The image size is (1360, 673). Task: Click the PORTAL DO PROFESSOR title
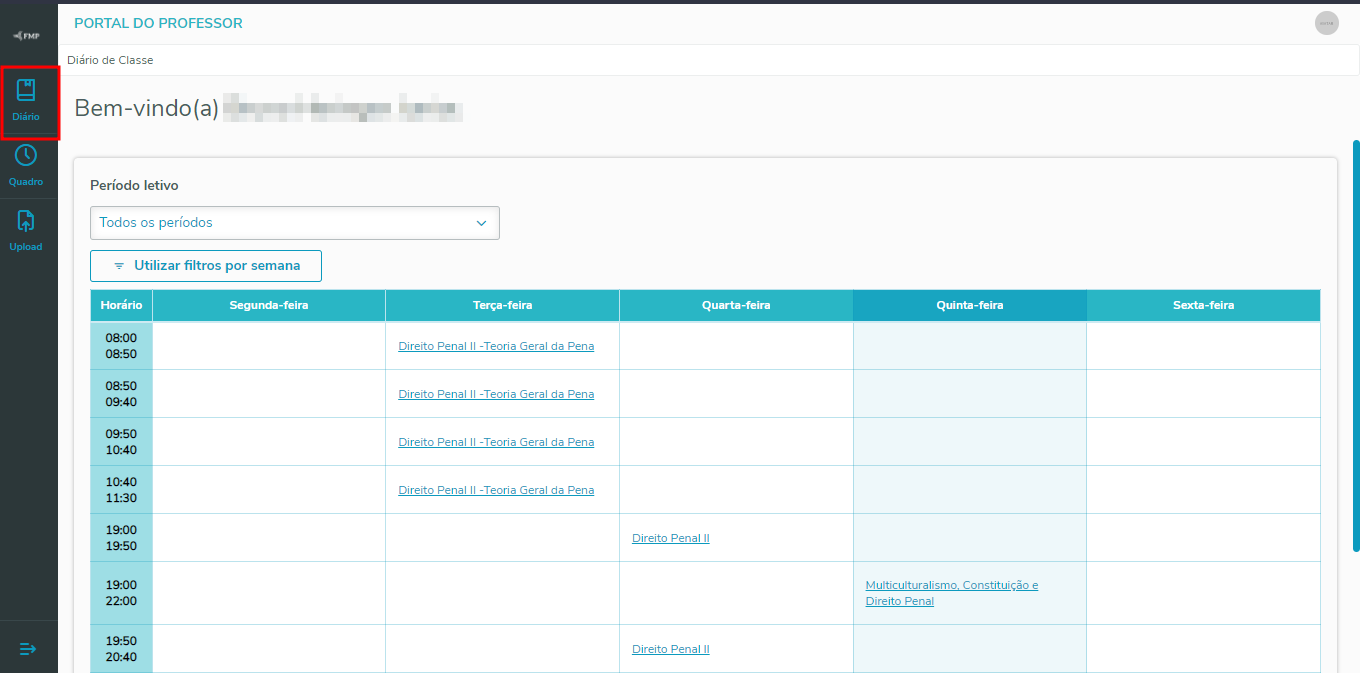[158, 23]
